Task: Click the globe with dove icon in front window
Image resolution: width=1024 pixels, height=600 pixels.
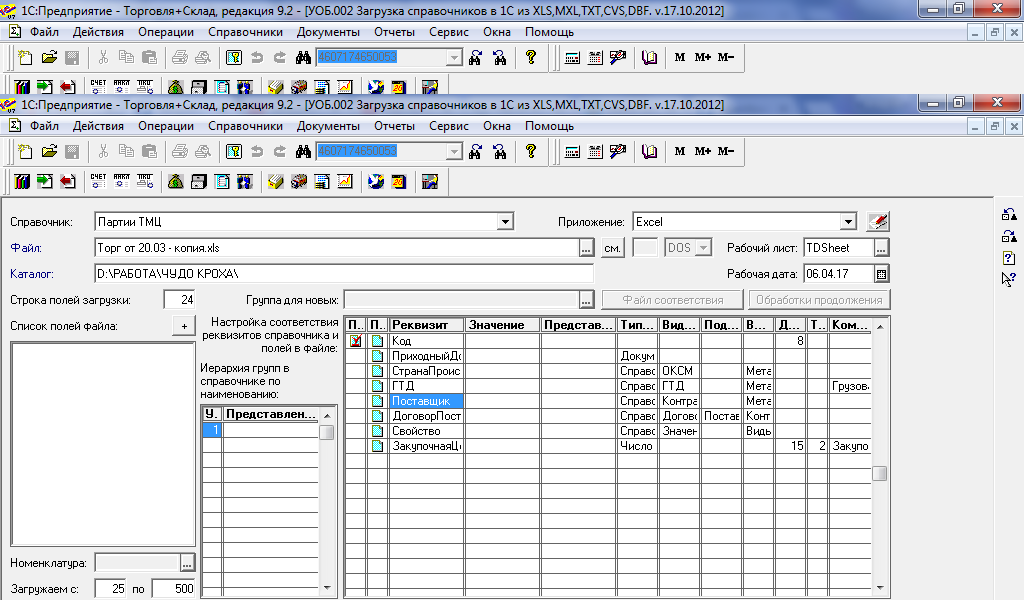Action: click(376, 182)
